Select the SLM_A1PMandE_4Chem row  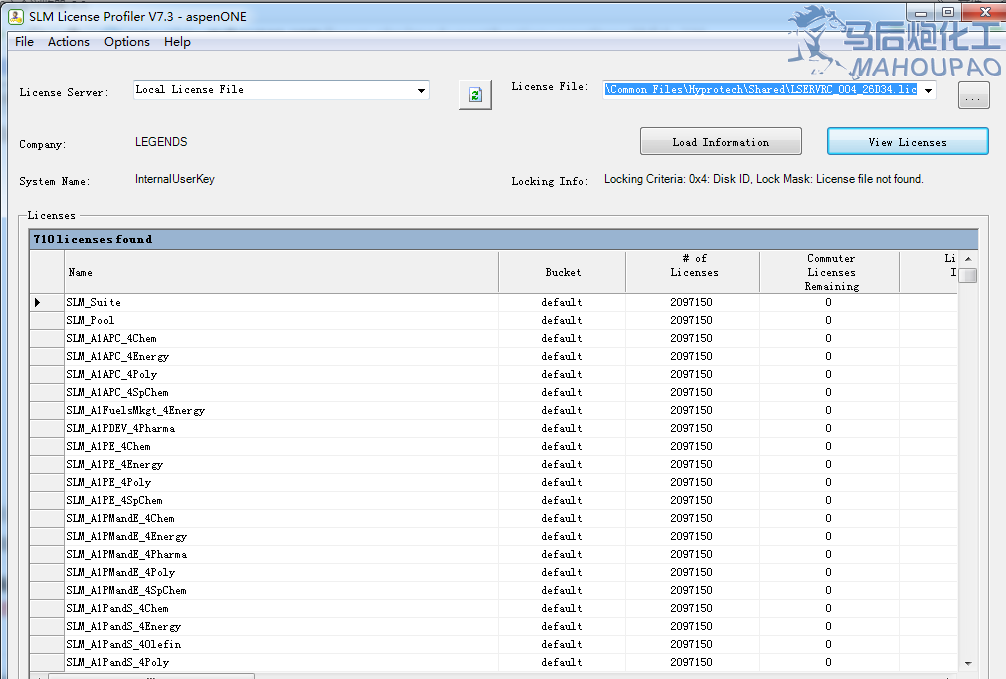click(493, 518)
